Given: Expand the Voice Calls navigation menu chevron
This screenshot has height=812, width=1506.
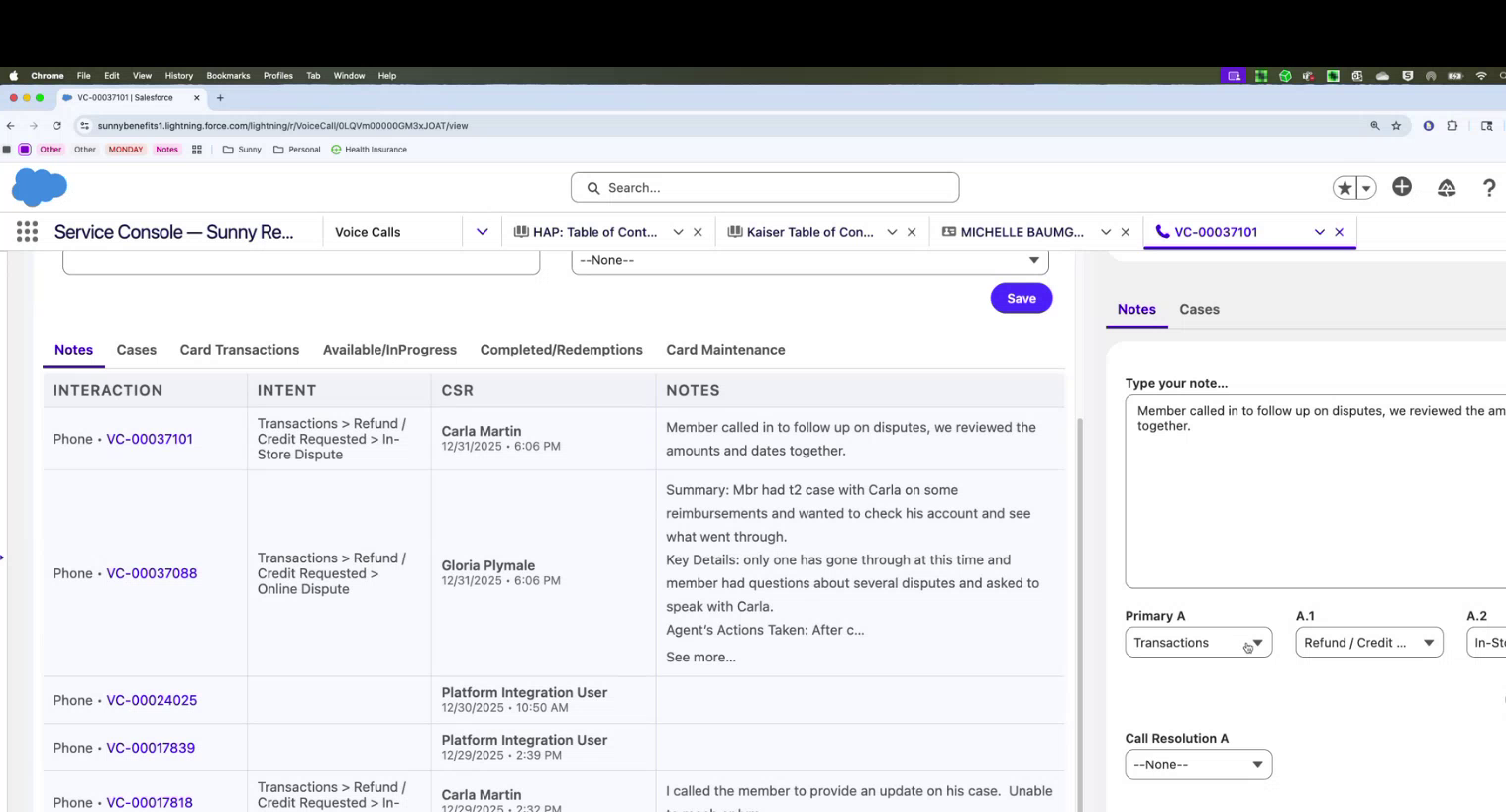Looking at the screenshot, I should pyautogui.click(x=482, y=232).
